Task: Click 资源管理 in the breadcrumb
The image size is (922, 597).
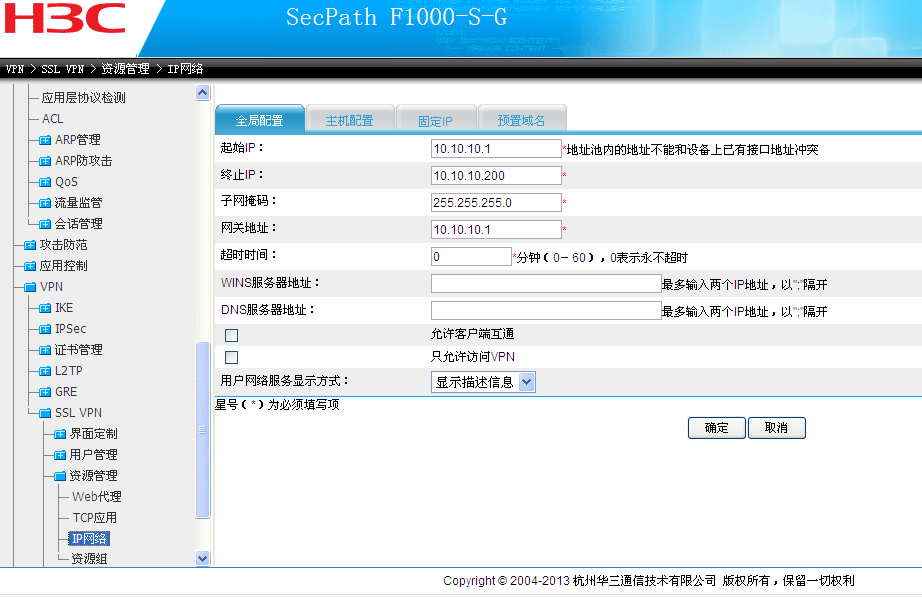Action: [125, 69]
